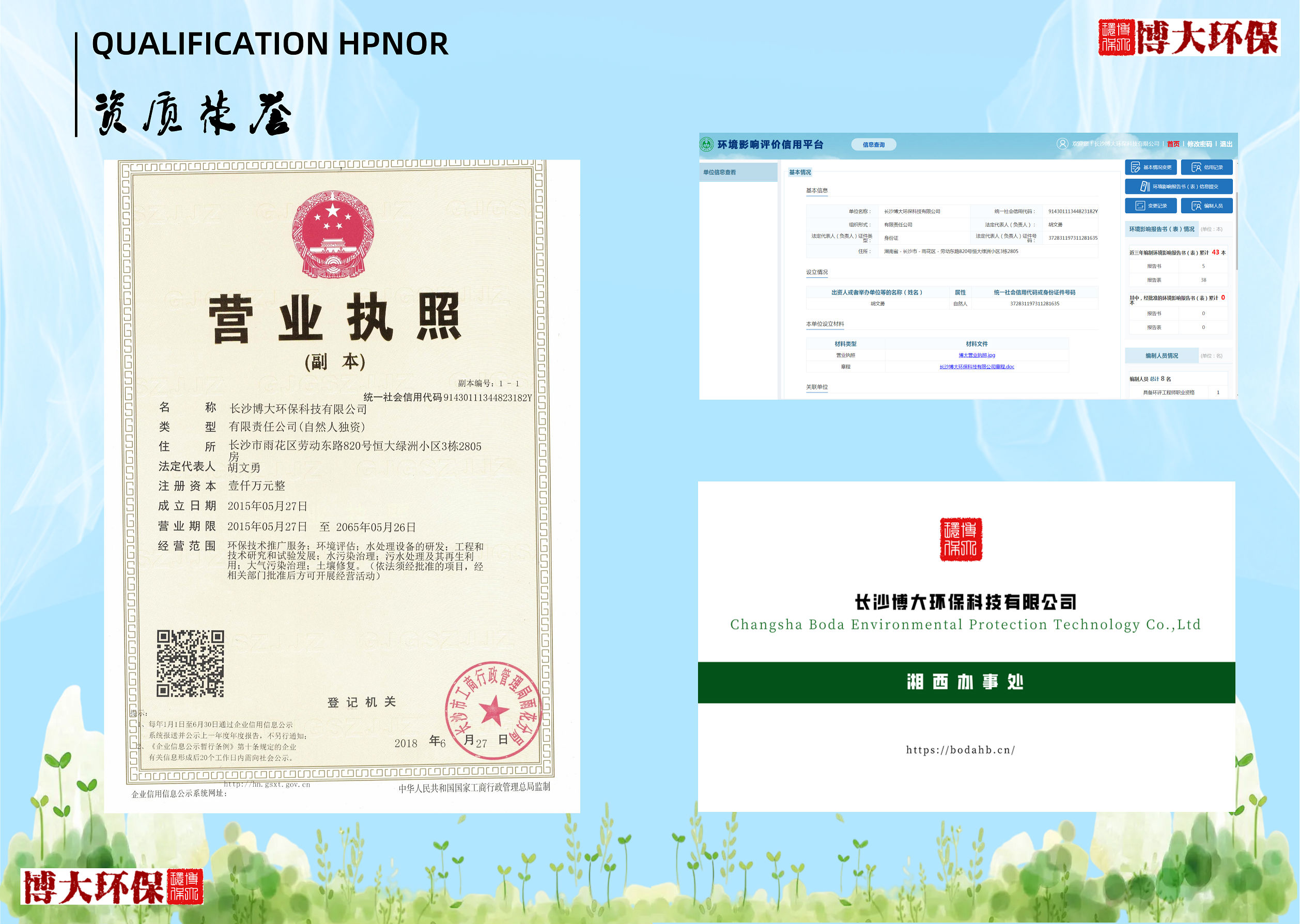
Task: Click the 材料类型 column header
Action: [845, 344]
